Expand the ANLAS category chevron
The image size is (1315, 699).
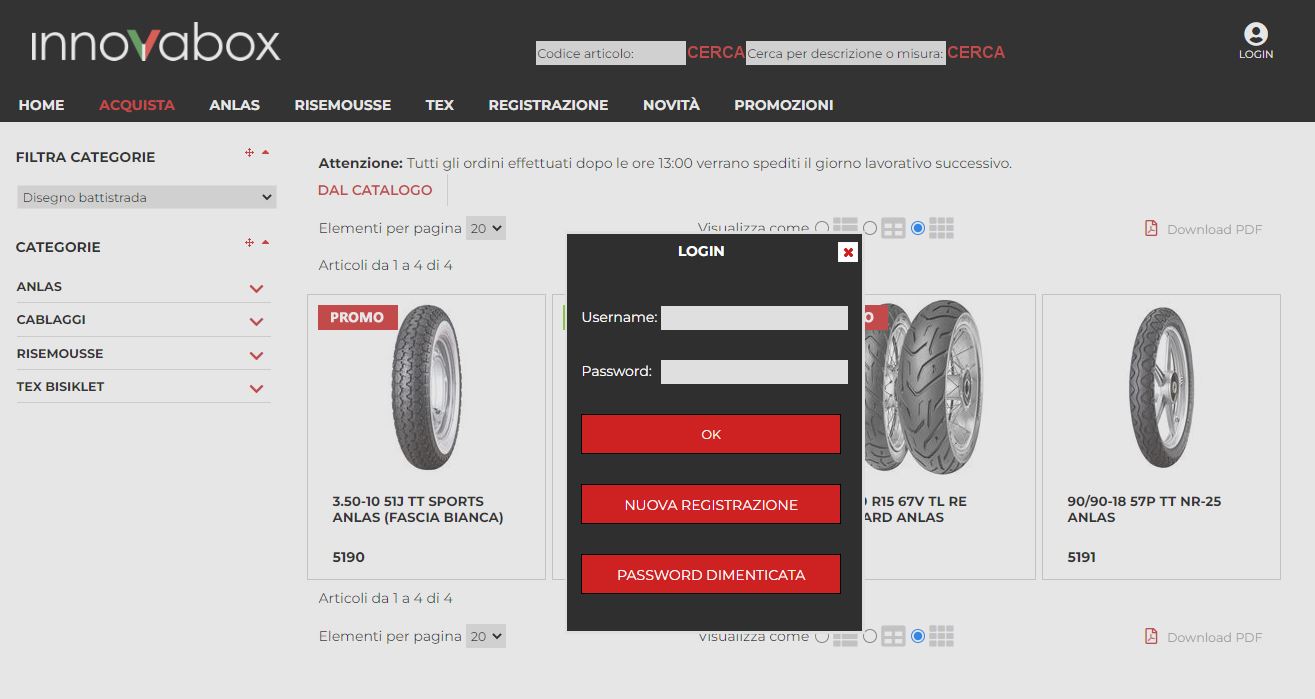[256, 288]
